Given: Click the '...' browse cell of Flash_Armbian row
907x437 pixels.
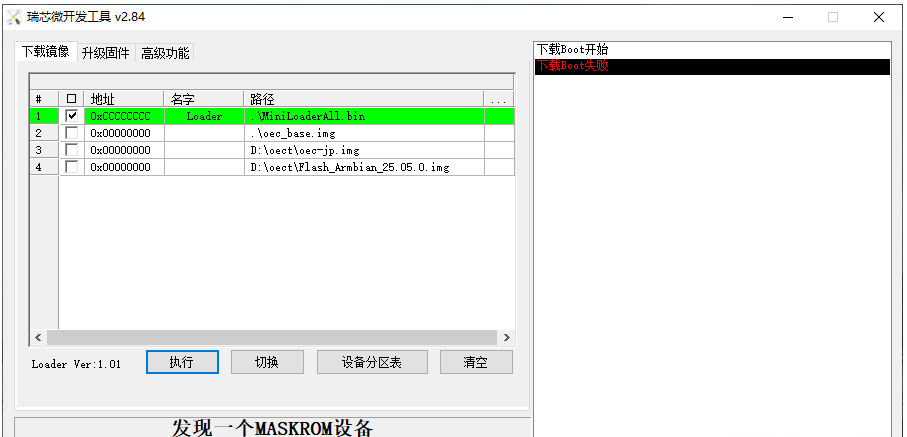Looking at the screenshot, I should (499, 167).
